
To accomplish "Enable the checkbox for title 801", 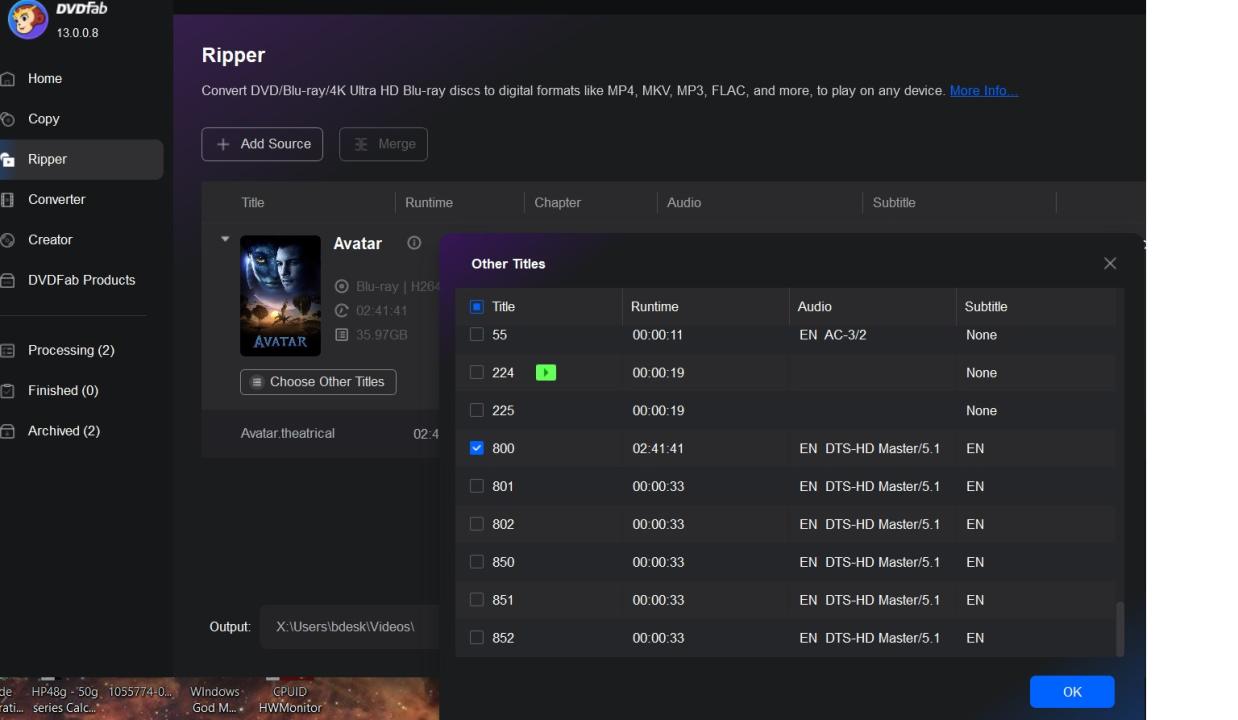I will 477,486.
